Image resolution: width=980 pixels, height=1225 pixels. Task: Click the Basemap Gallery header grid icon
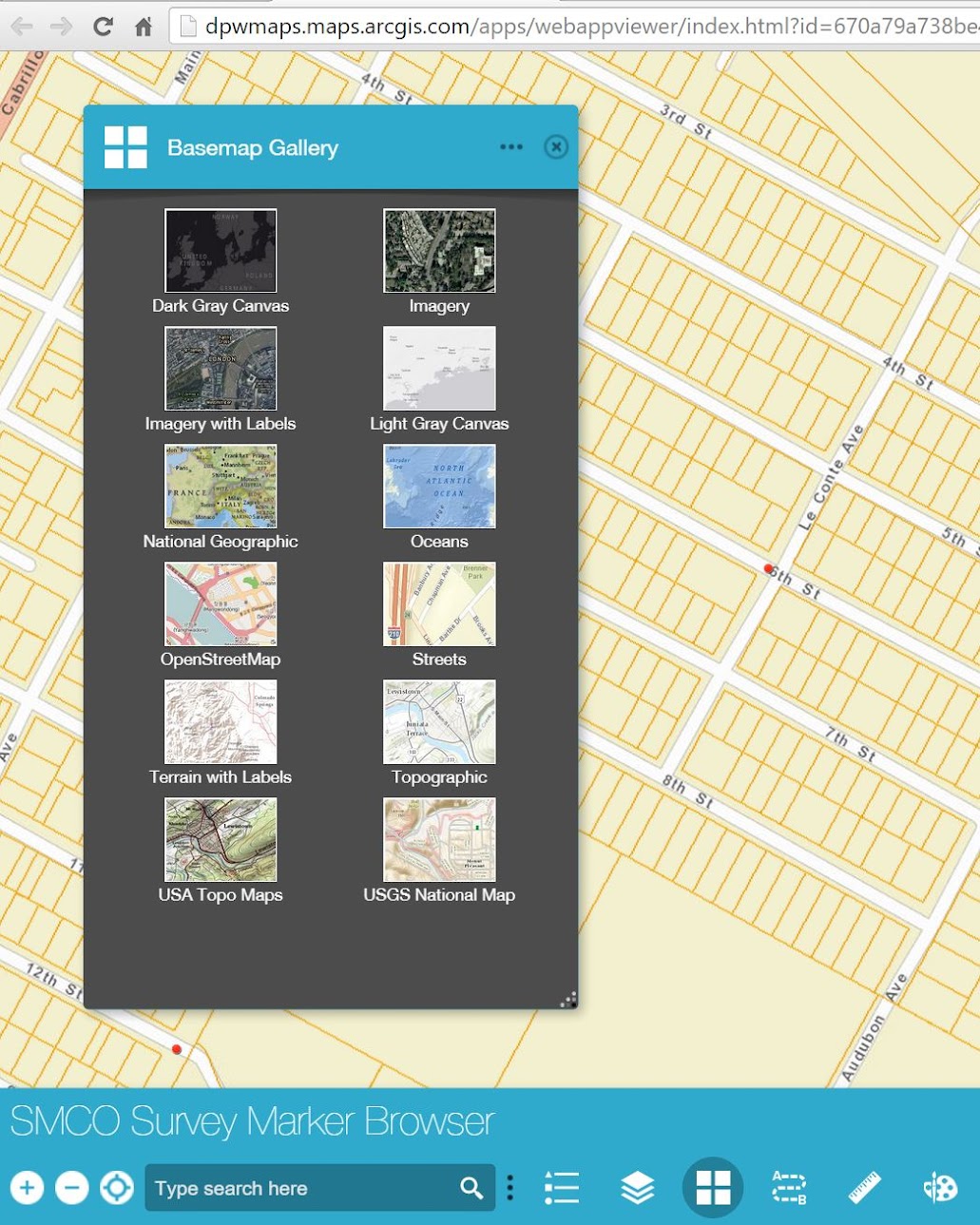point(125,147)
